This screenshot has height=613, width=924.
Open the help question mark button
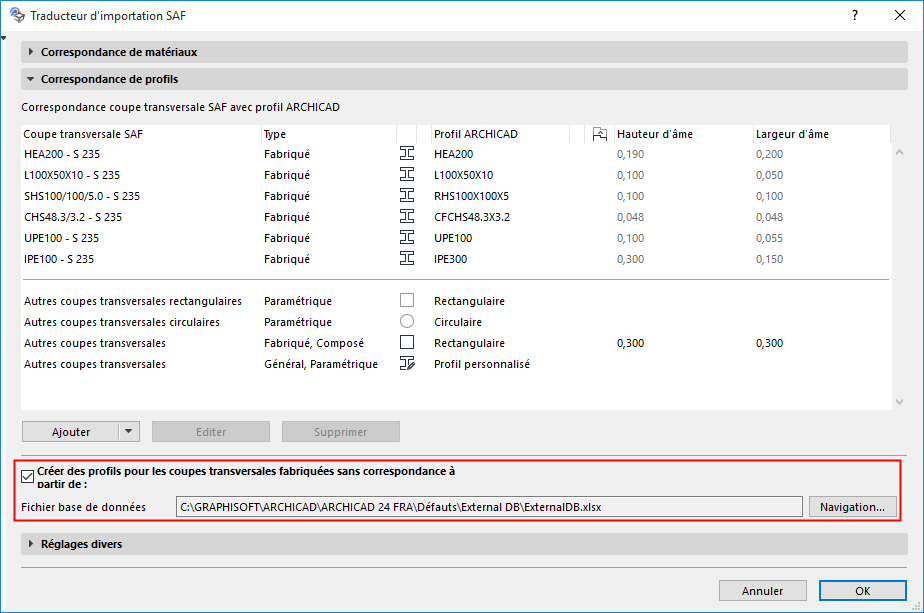click(x=855, y=15)
